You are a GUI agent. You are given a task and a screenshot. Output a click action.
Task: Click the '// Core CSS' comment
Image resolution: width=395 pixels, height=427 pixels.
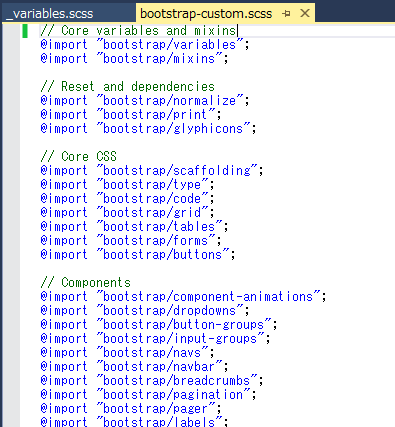pyautogui.click(x=78, y=157)
